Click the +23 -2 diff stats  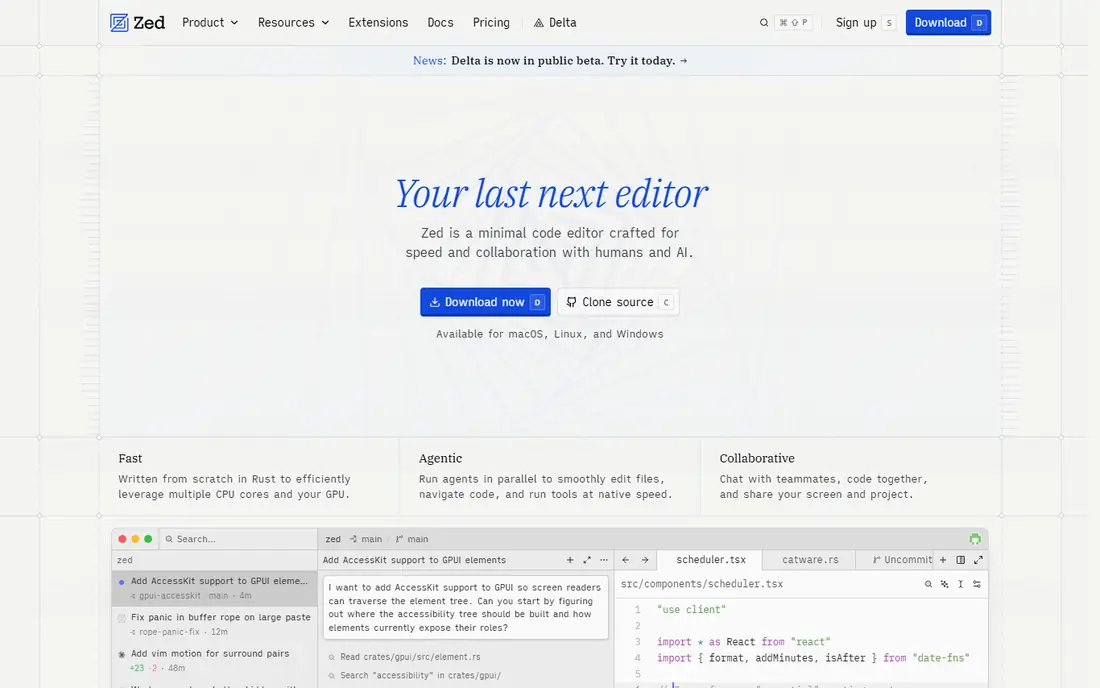point(143,668)
